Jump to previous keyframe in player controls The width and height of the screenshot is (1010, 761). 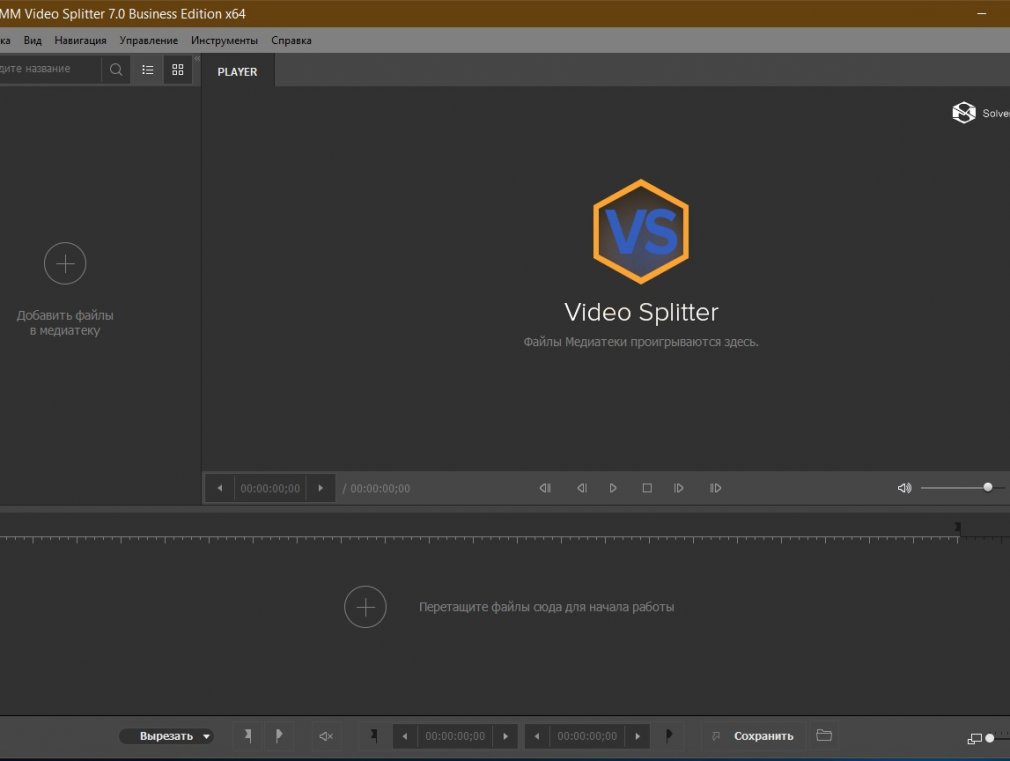coord(545,488)
